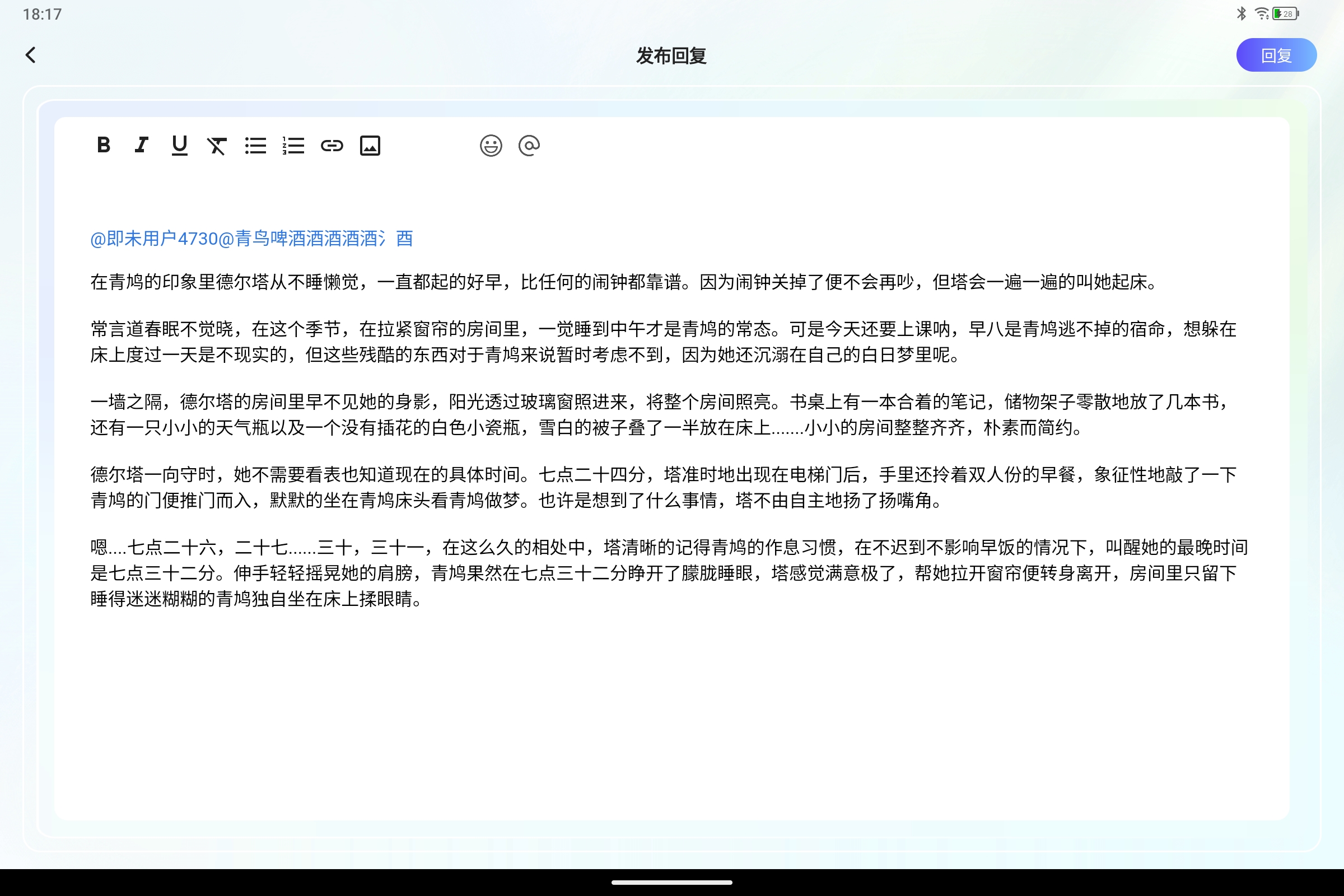Insert a hyperlink
Viewport: 1344px width, 896px height.
coord(332,146)
